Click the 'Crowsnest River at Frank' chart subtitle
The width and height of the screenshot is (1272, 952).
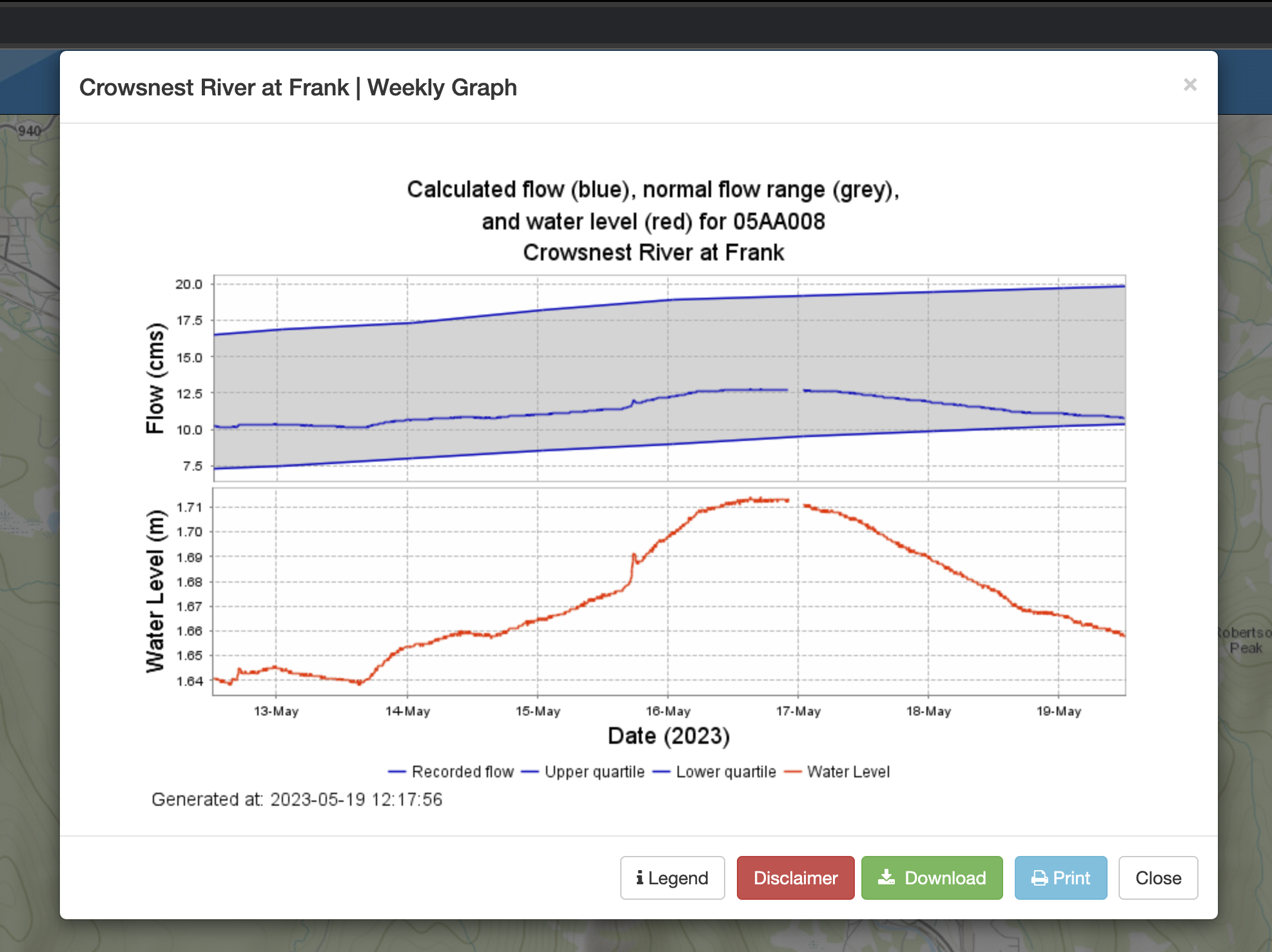tap(653, 252)
